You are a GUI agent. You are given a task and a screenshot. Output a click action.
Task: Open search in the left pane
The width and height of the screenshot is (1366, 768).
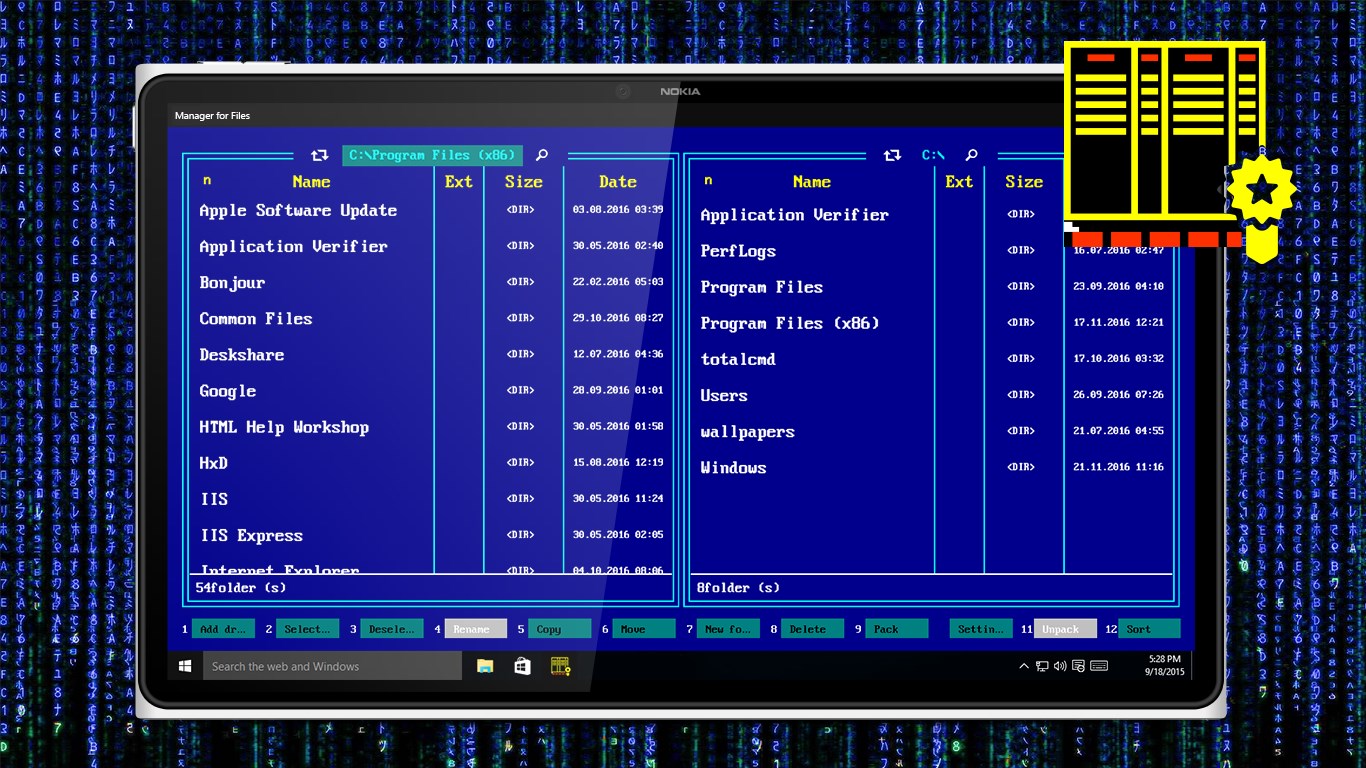point(541,155)
